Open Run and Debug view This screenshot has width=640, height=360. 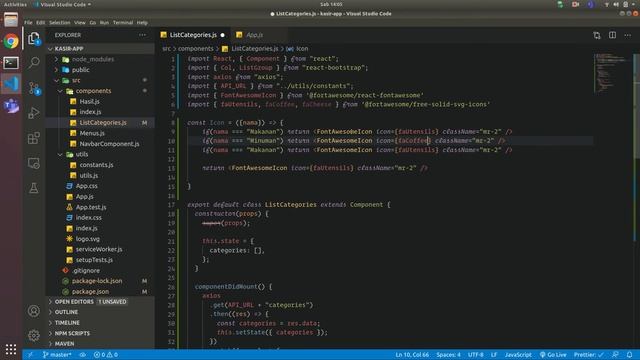[x=34, y=113]
